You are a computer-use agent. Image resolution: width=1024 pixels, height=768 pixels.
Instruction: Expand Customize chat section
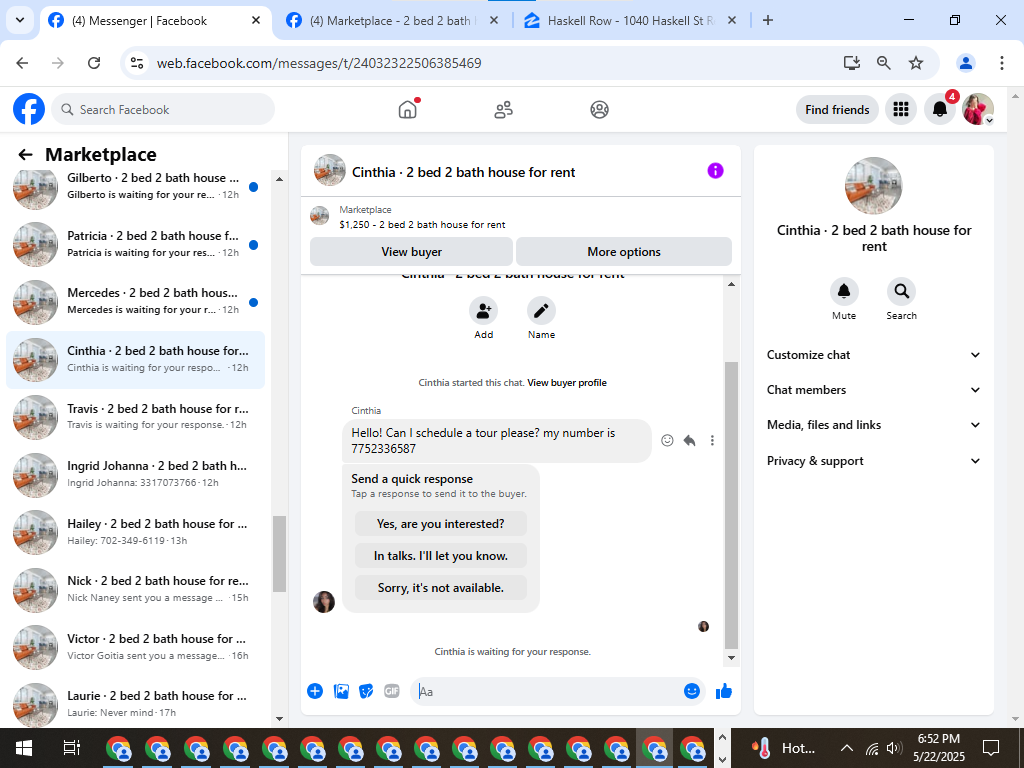click(x=874, y=355)
